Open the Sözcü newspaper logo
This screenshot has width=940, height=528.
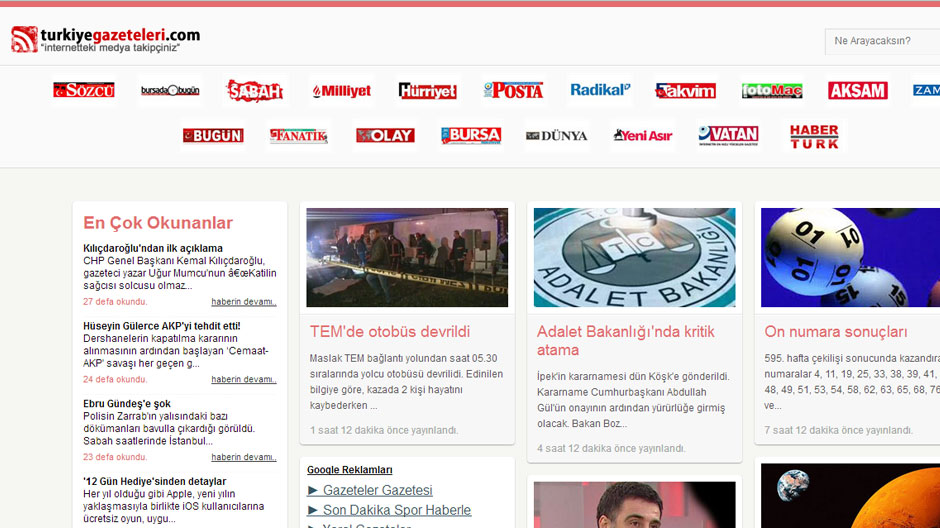coord(84,90)
